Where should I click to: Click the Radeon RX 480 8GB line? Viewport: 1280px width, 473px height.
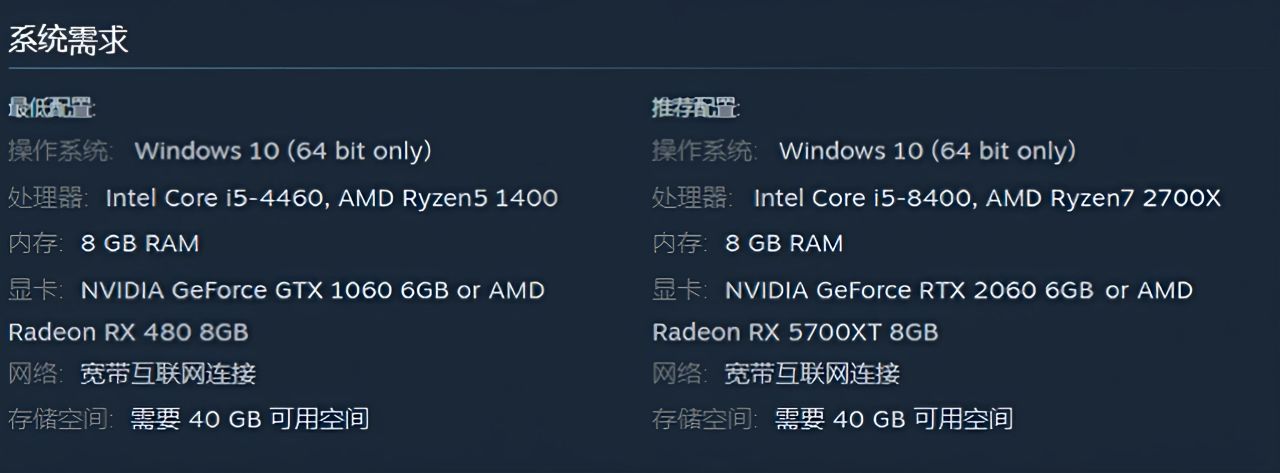coord(128,331)
